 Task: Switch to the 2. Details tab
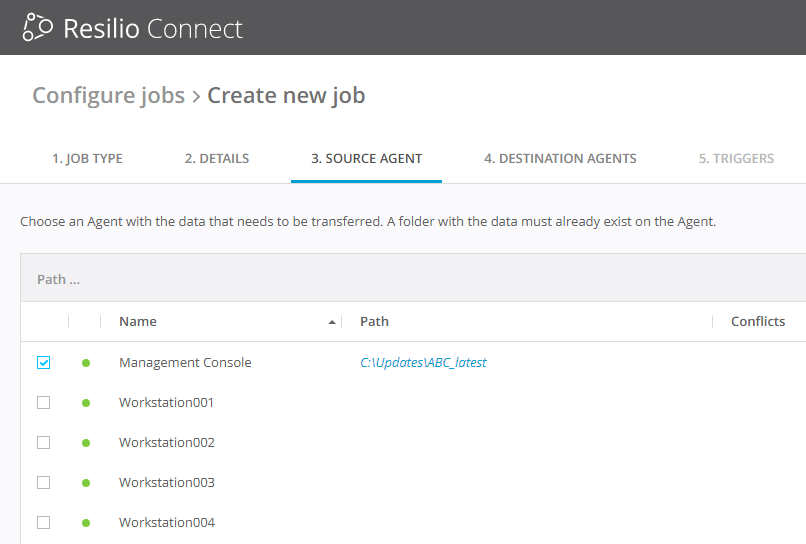(217, 158)
